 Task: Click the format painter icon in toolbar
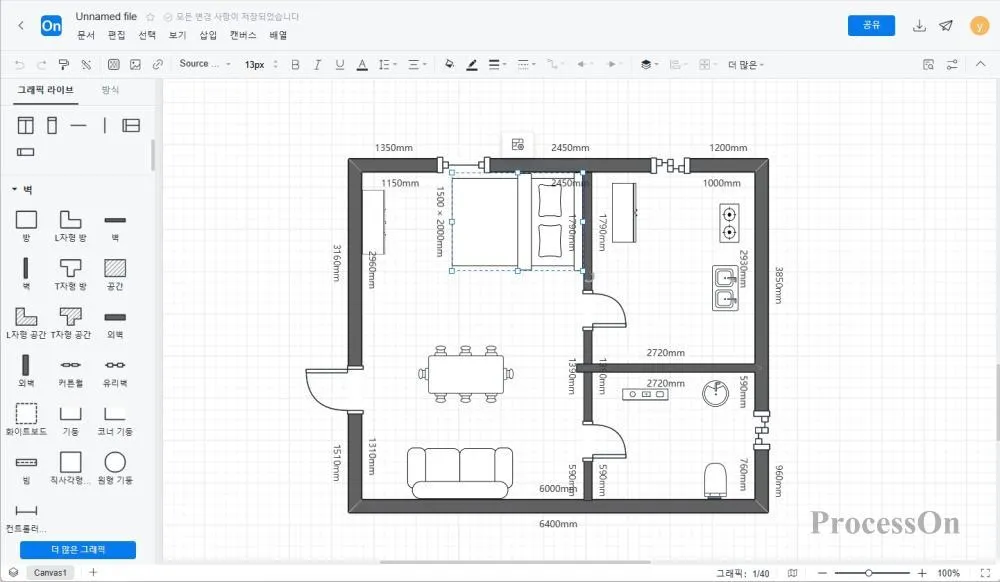(63, 64)
